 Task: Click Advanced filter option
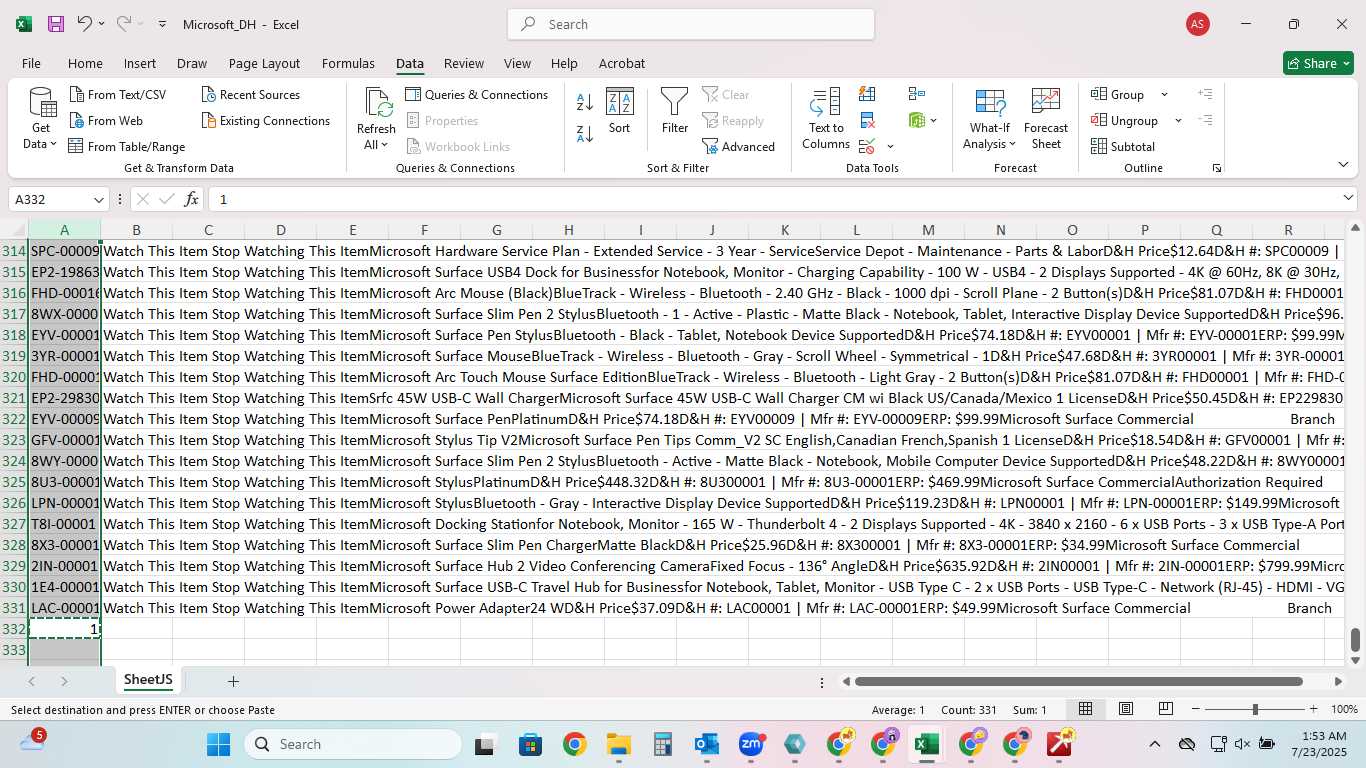coord(739,146)
